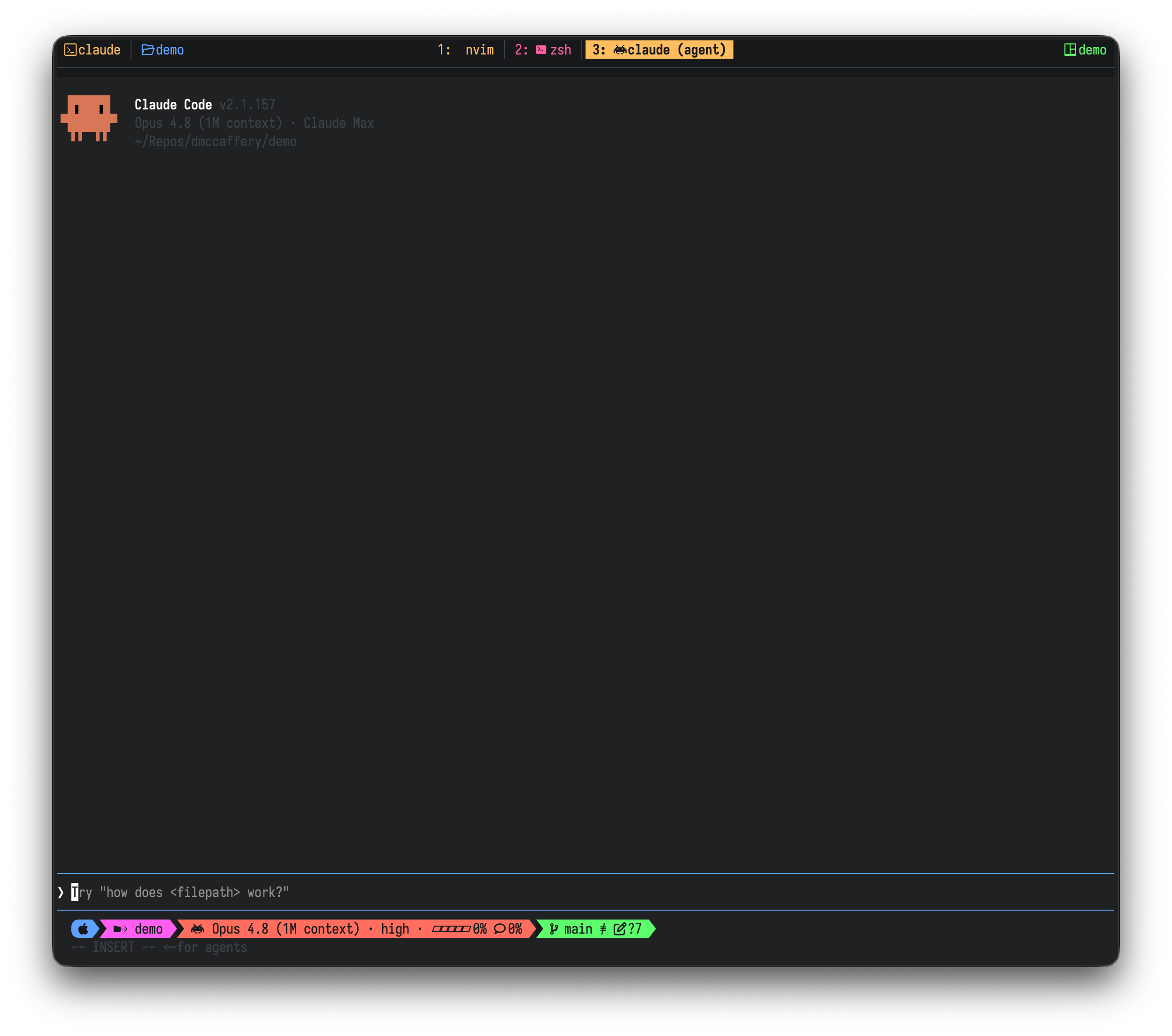
Task: Click the terminal icon beside claude session name
Action: [x=70, y=50]
